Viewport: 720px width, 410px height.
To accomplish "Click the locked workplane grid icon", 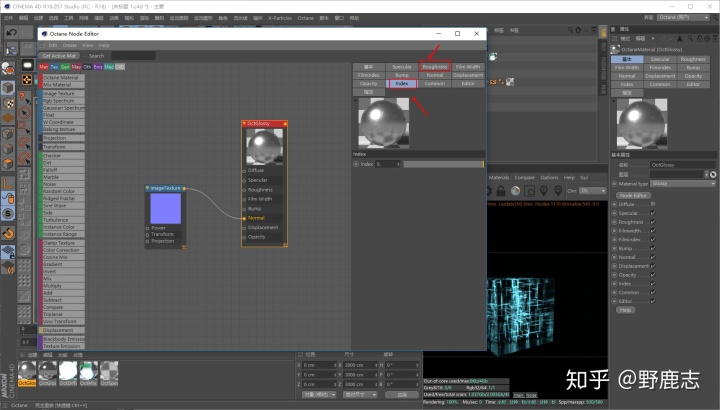I will pyautogui.click(x=8, y=252).
